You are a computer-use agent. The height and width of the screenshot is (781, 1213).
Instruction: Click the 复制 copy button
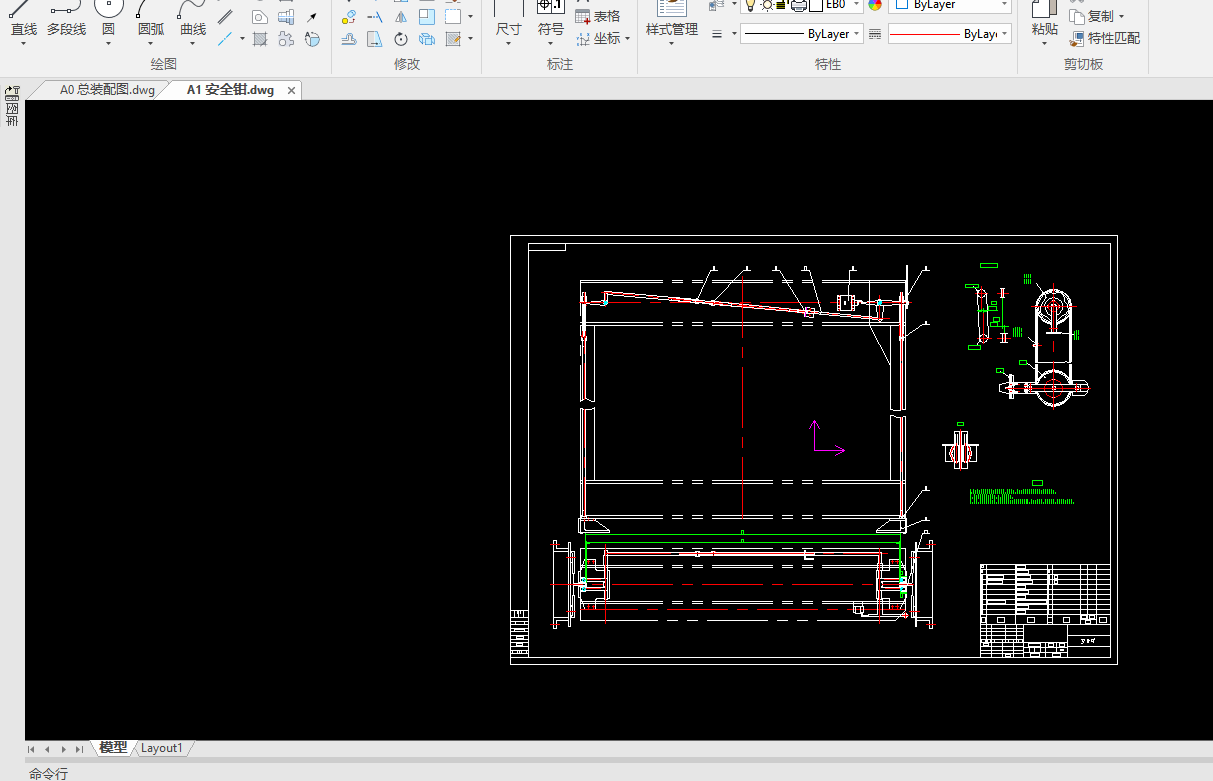pos(1097,16)
